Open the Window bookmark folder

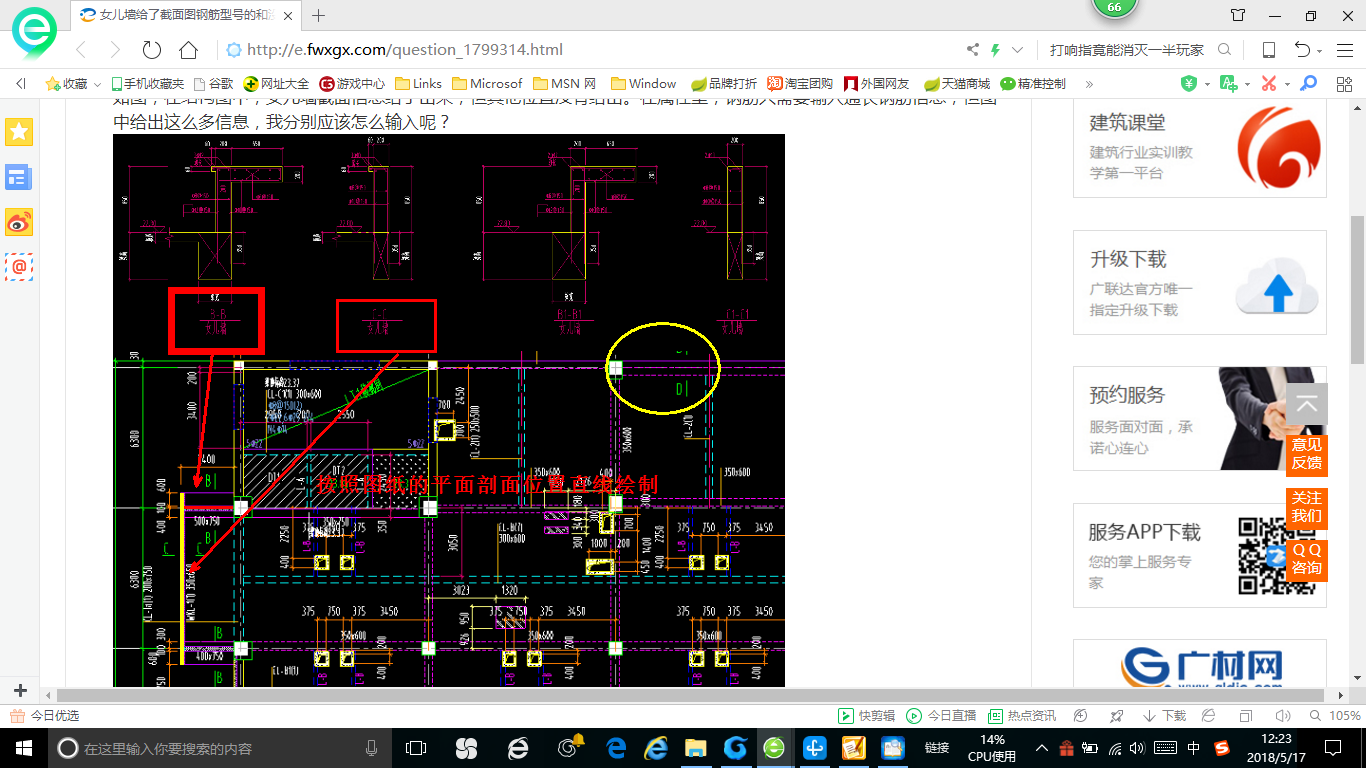click(644, 84)
